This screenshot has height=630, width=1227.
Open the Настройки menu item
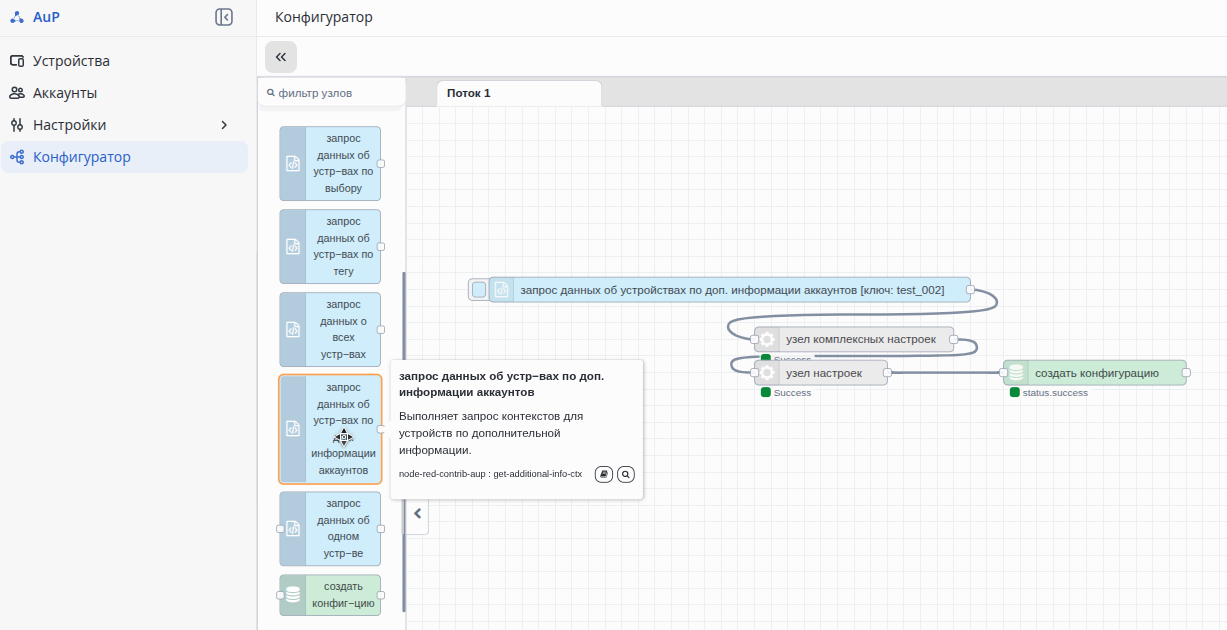124,125
